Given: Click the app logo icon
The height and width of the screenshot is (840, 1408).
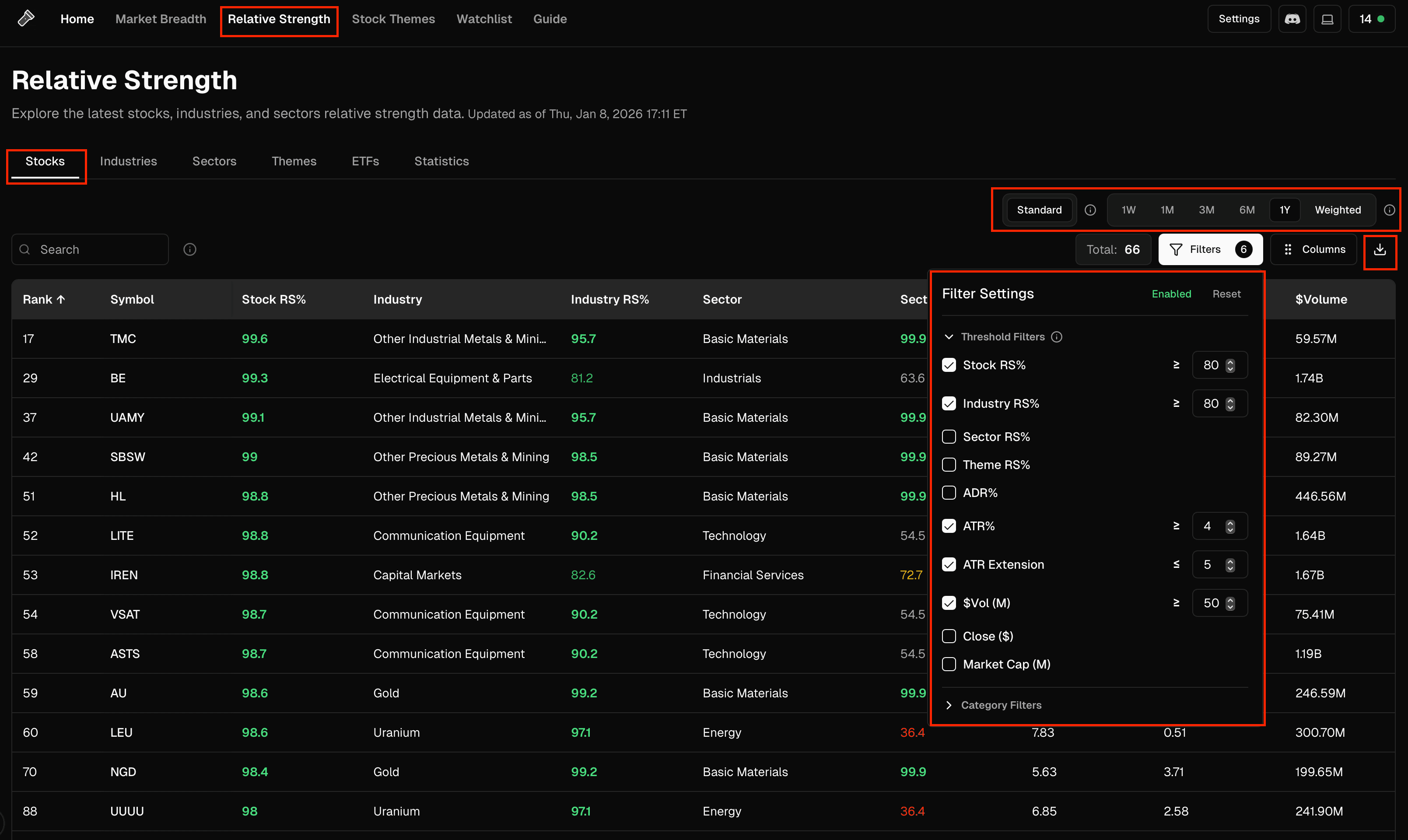Looking at the screenshot, I should 26,19.
